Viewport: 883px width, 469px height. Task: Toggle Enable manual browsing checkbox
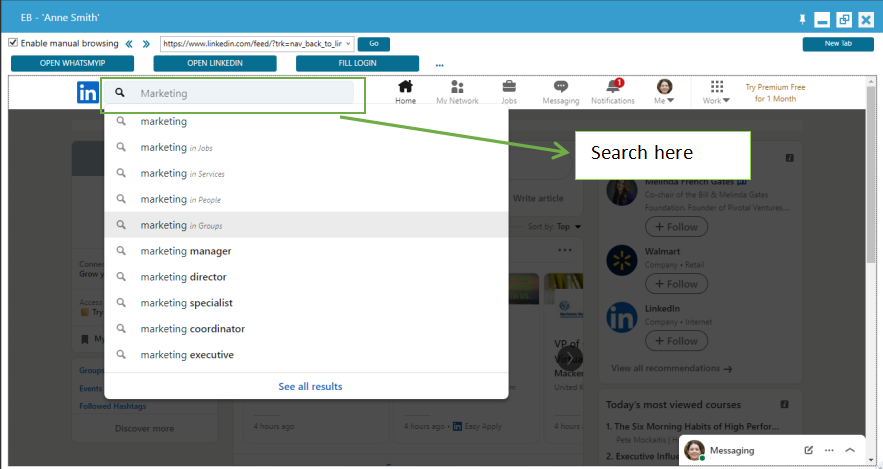pos(14,43)
